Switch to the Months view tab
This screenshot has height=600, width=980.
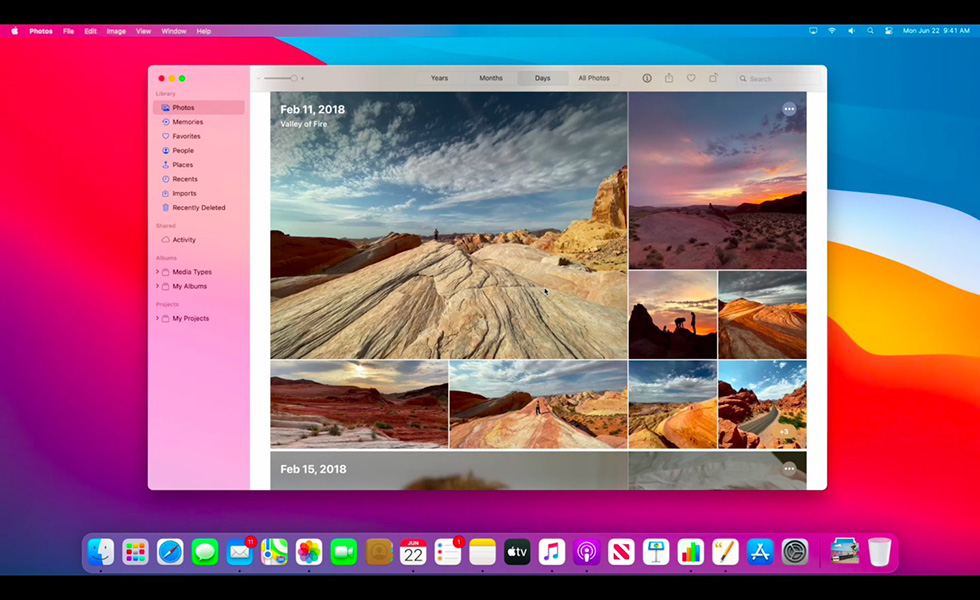(x=491, y=78)
